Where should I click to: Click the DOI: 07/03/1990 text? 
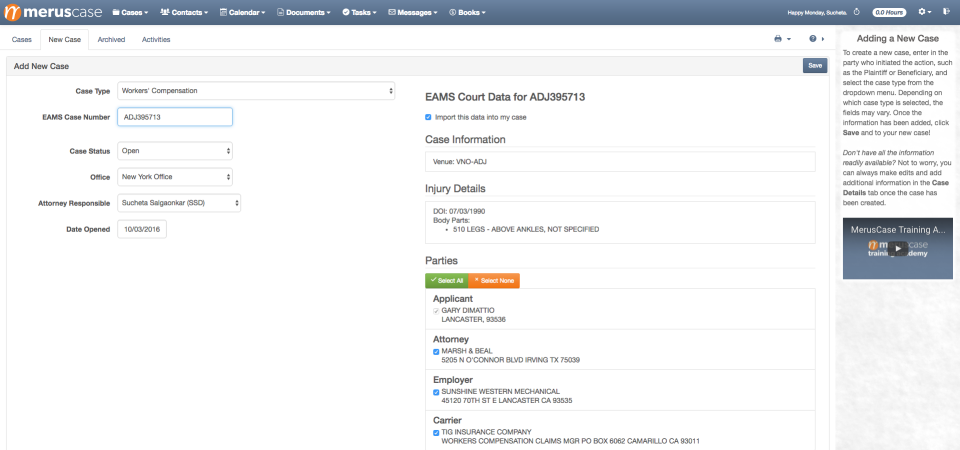tap(459, 211)
